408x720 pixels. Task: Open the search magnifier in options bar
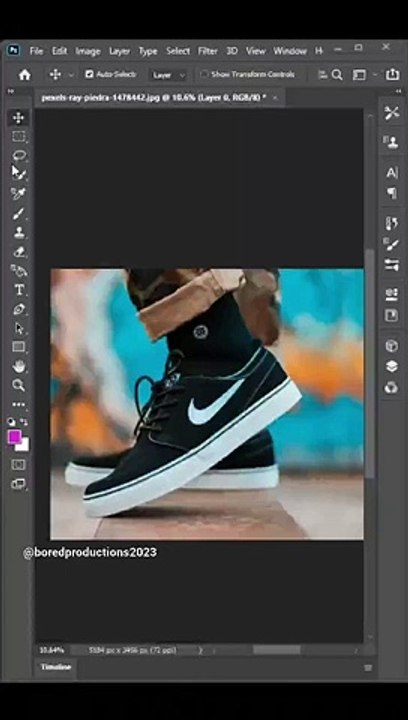(337, 75)
